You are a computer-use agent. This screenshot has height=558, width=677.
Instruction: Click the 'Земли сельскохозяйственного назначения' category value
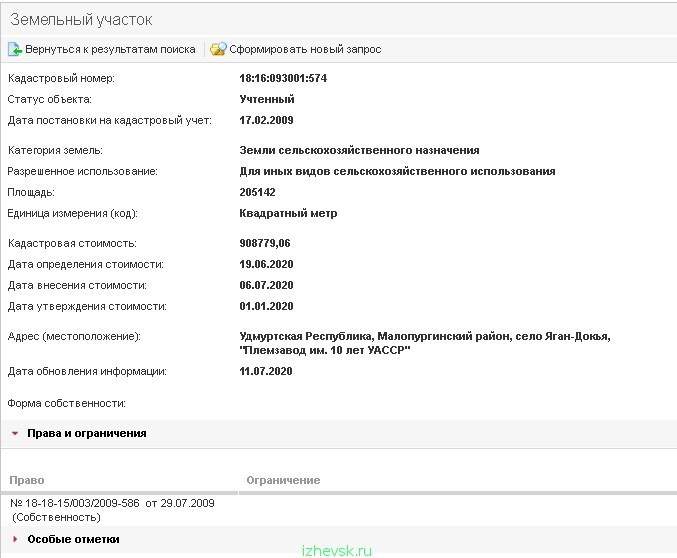point(359,150)
